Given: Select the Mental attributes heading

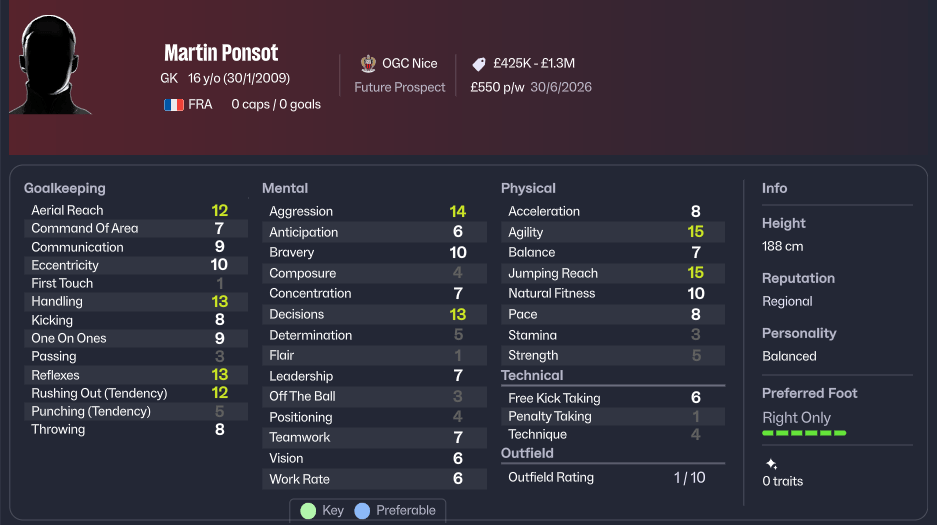Looking at the screenshot, I should [285, 188].
